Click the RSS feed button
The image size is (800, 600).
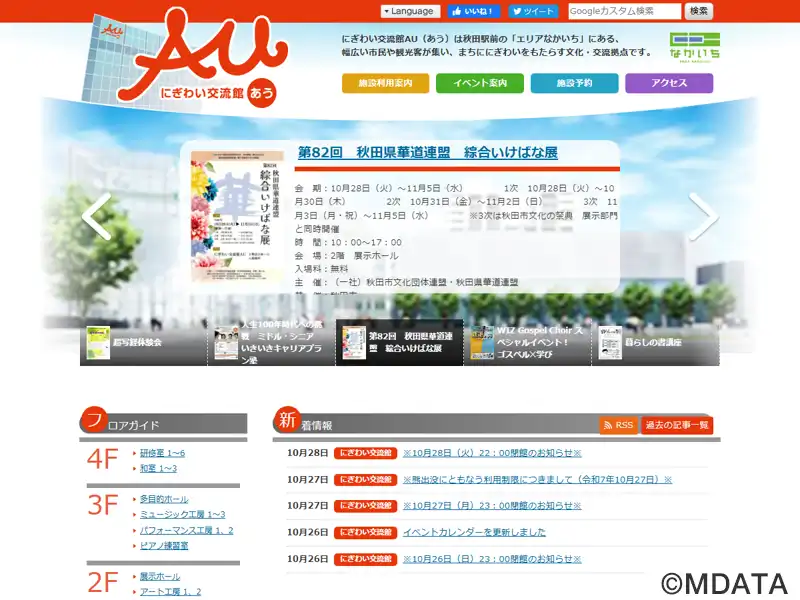(x=618, y=425)
